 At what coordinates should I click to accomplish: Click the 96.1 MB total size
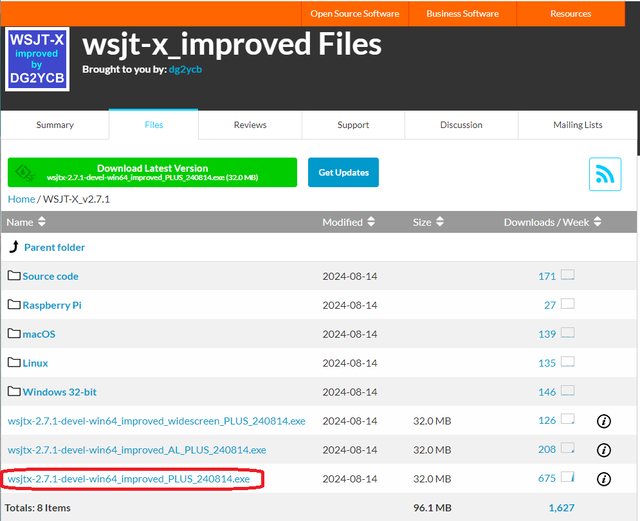click(432, 508)
